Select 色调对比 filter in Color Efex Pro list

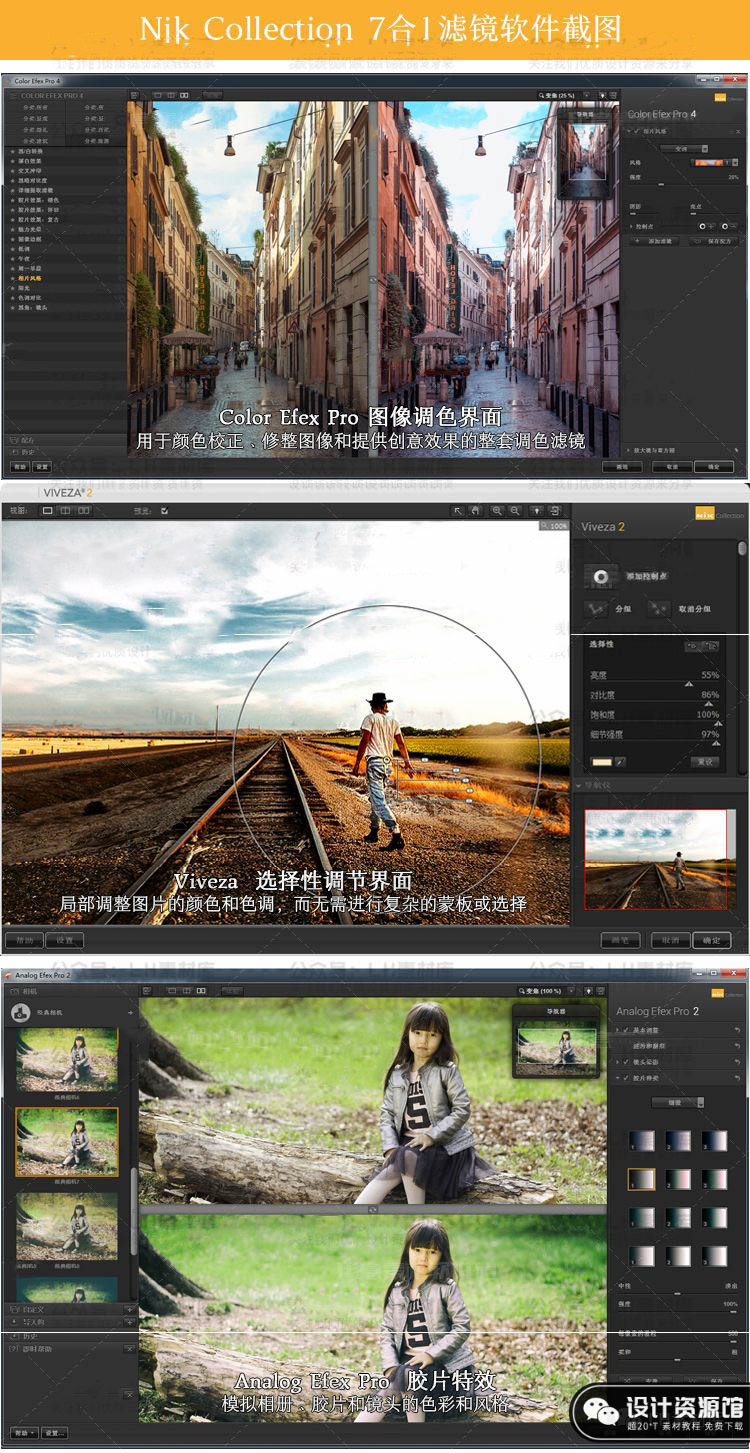click(31, 297)
